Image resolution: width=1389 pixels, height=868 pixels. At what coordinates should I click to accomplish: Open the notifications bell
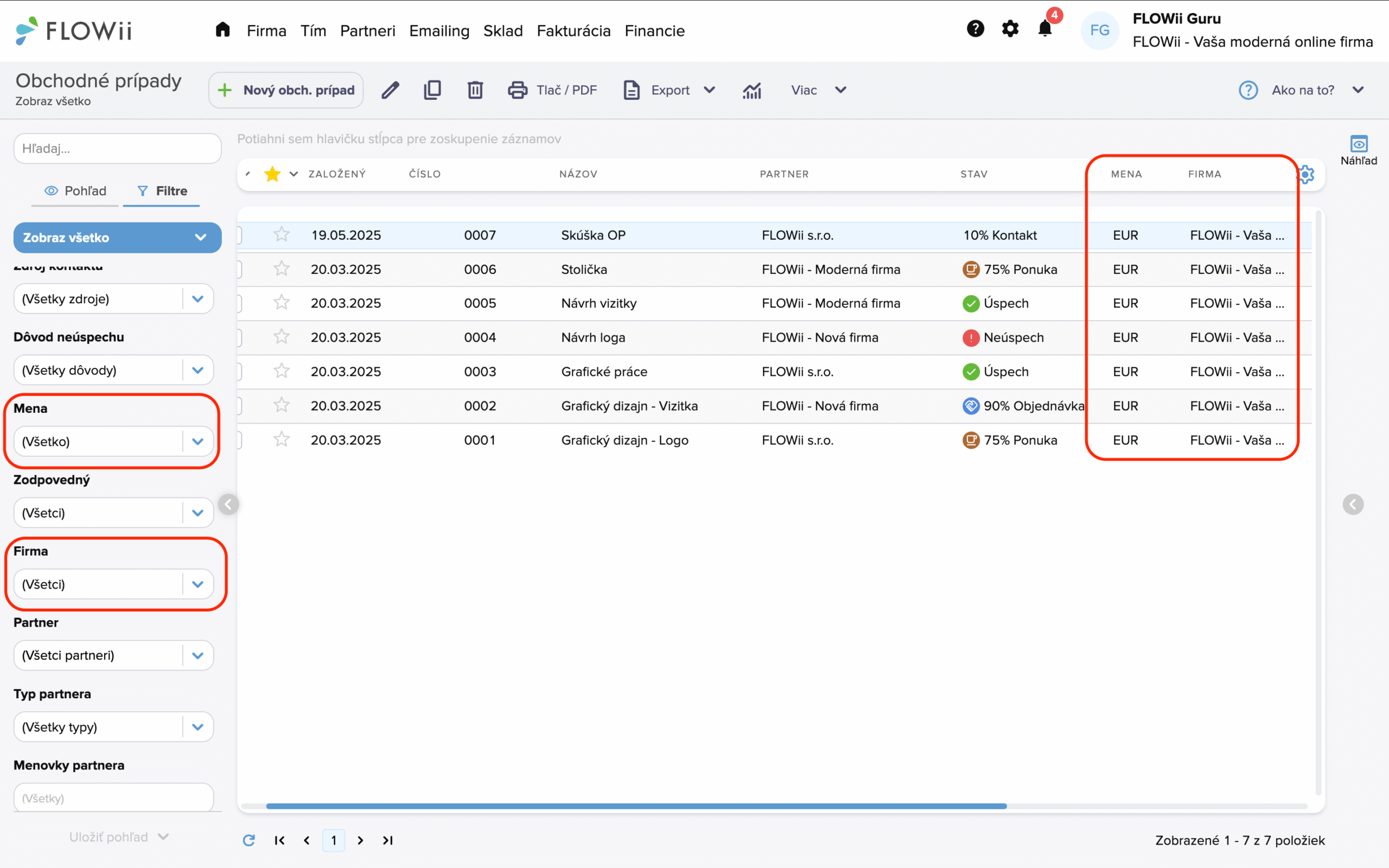pos(1045,29)
